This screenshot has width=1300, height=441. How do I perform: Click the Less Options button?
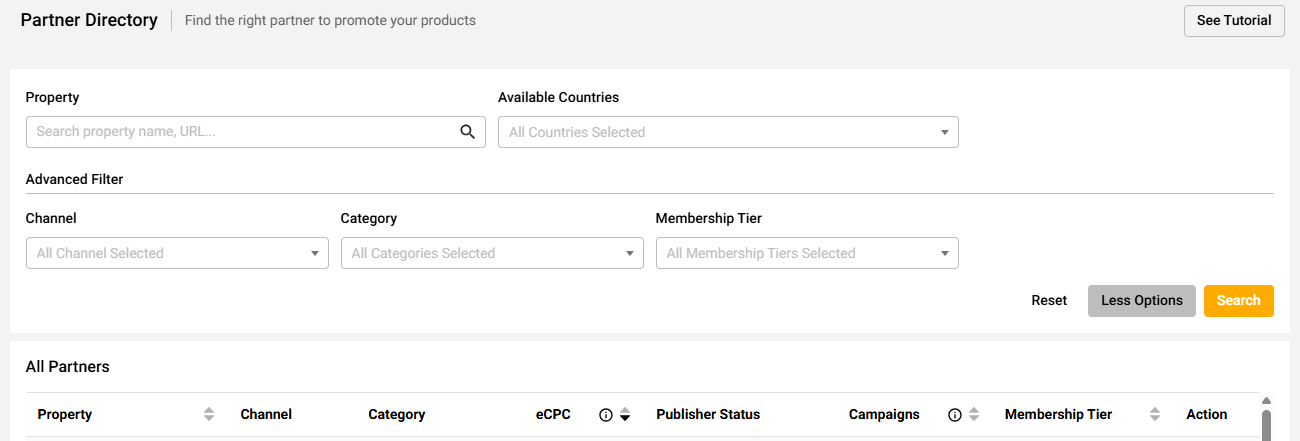1141,301
